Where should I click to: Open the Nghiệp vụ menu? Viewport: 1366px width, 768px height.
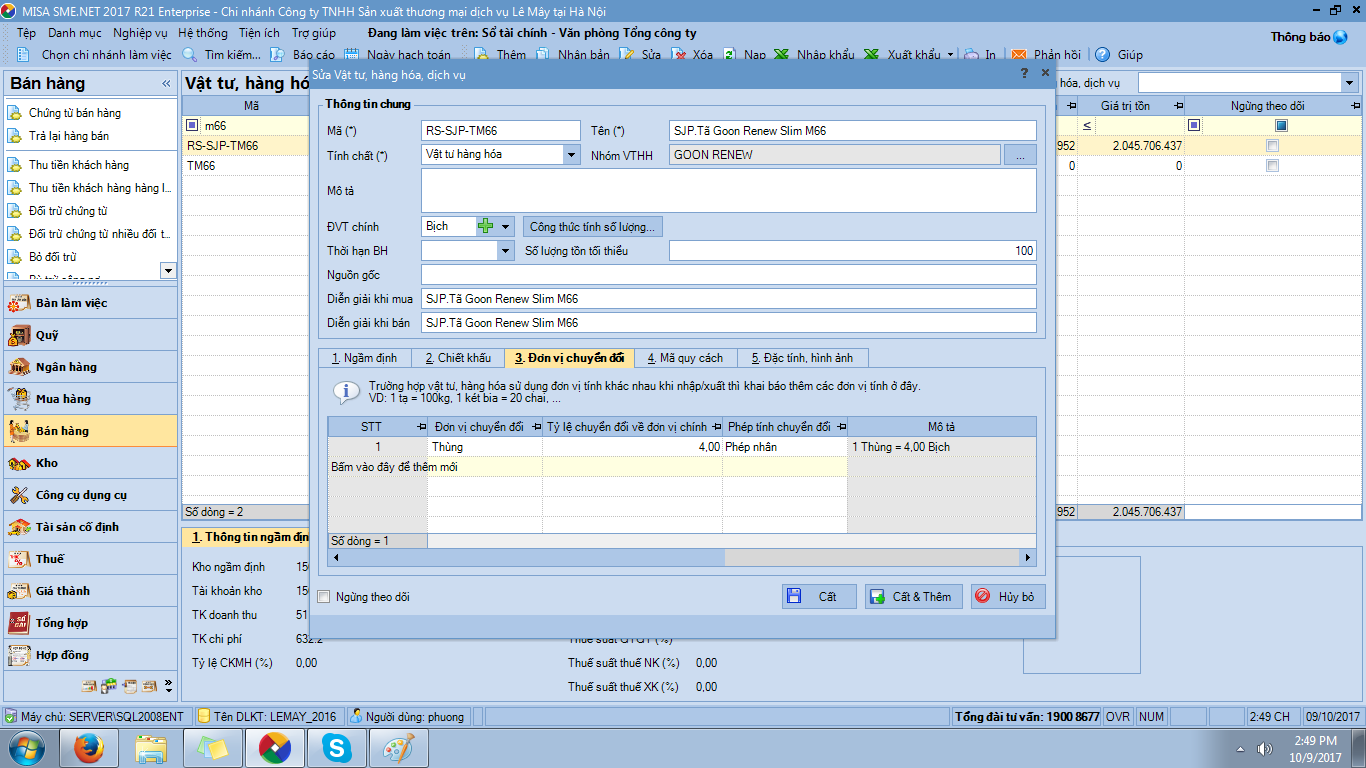[140, 33]
